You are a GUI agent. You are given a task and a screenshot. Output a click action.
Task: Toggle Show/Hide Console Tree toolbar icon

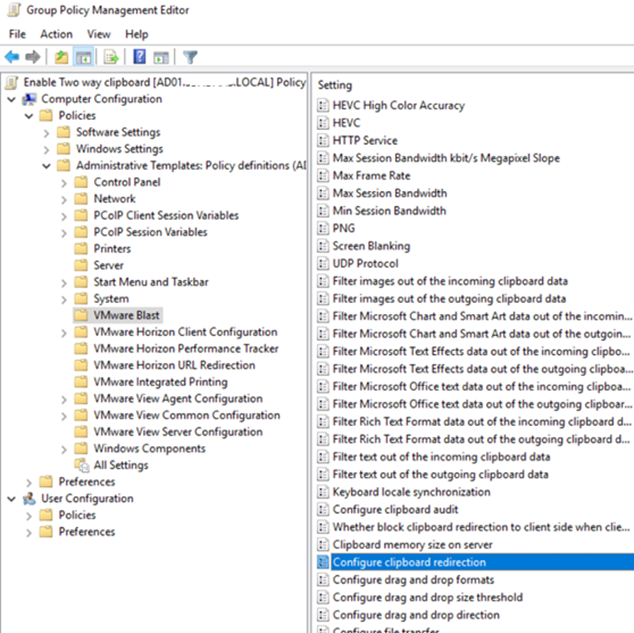(84, 57)
